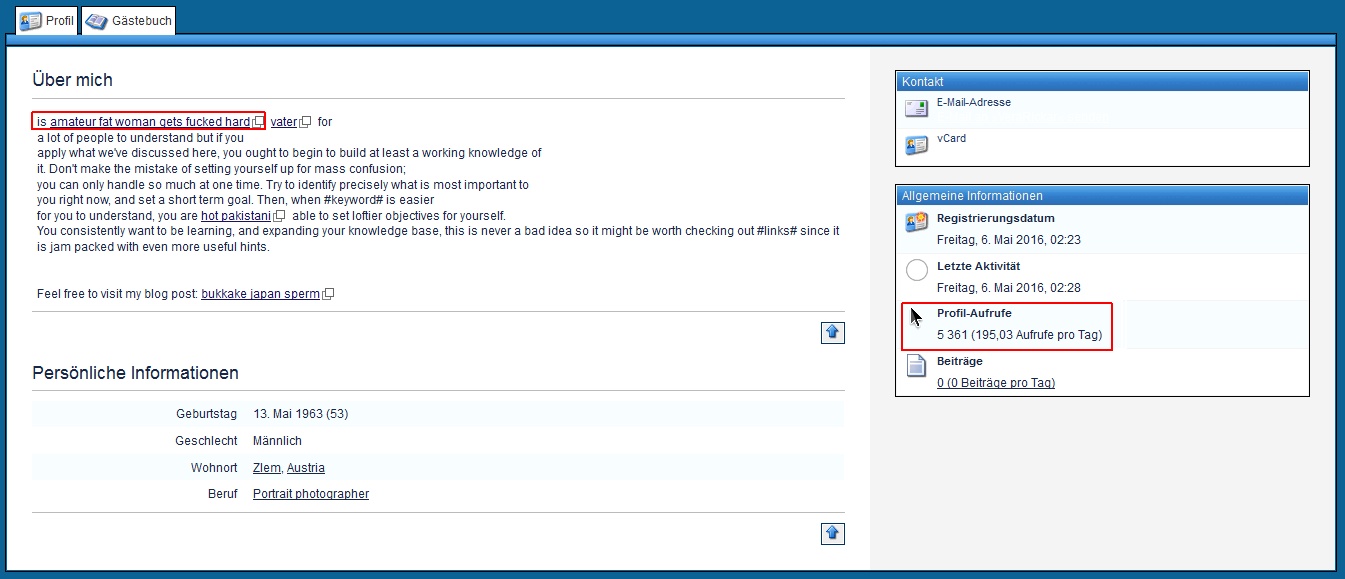This screenshot has width=1345, height=579.
Task: Click the Beiträge document icon
Action: click(x=916, y=366)
